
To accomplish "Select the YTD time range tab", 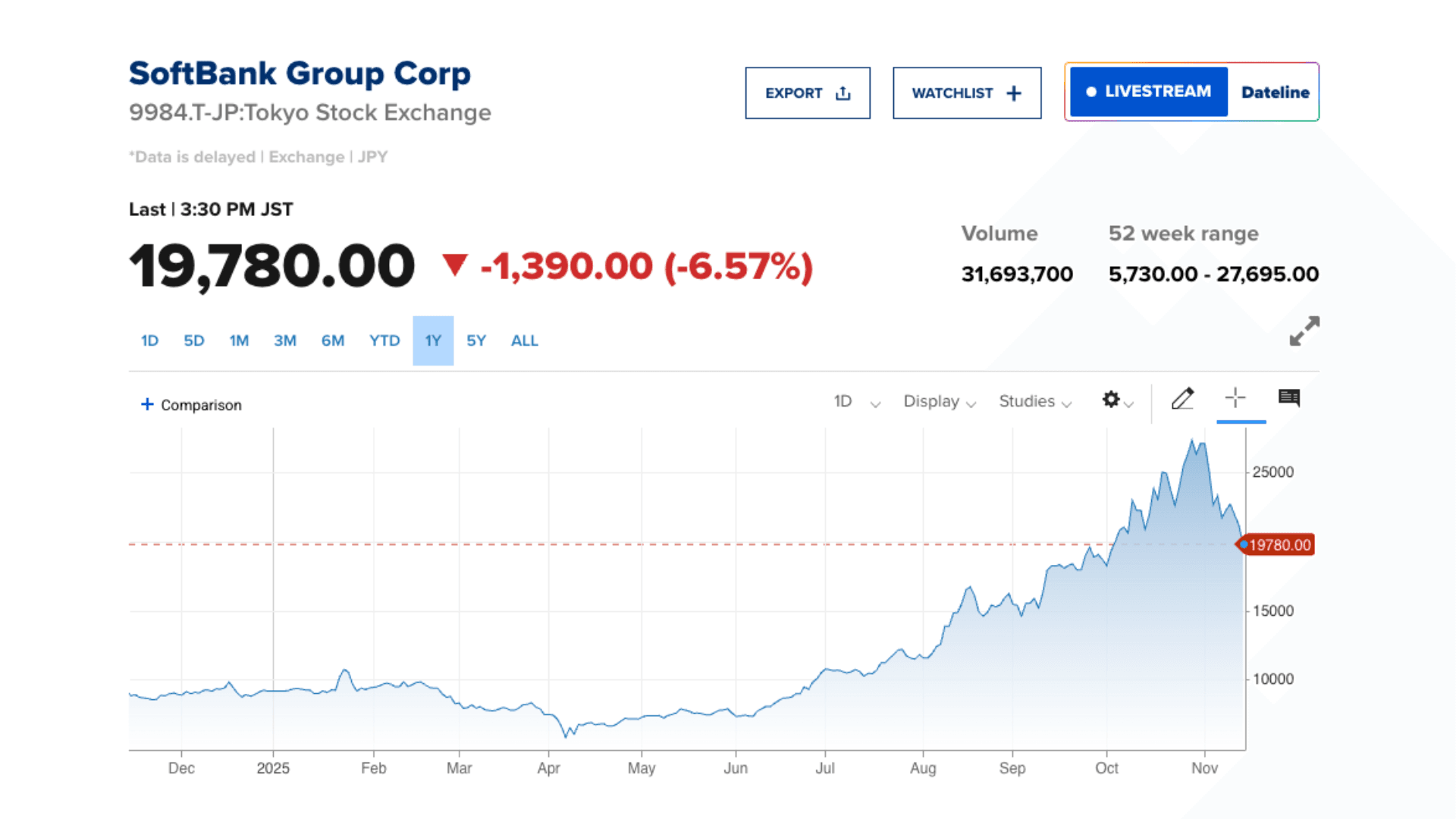I will [x=384, y=340].
